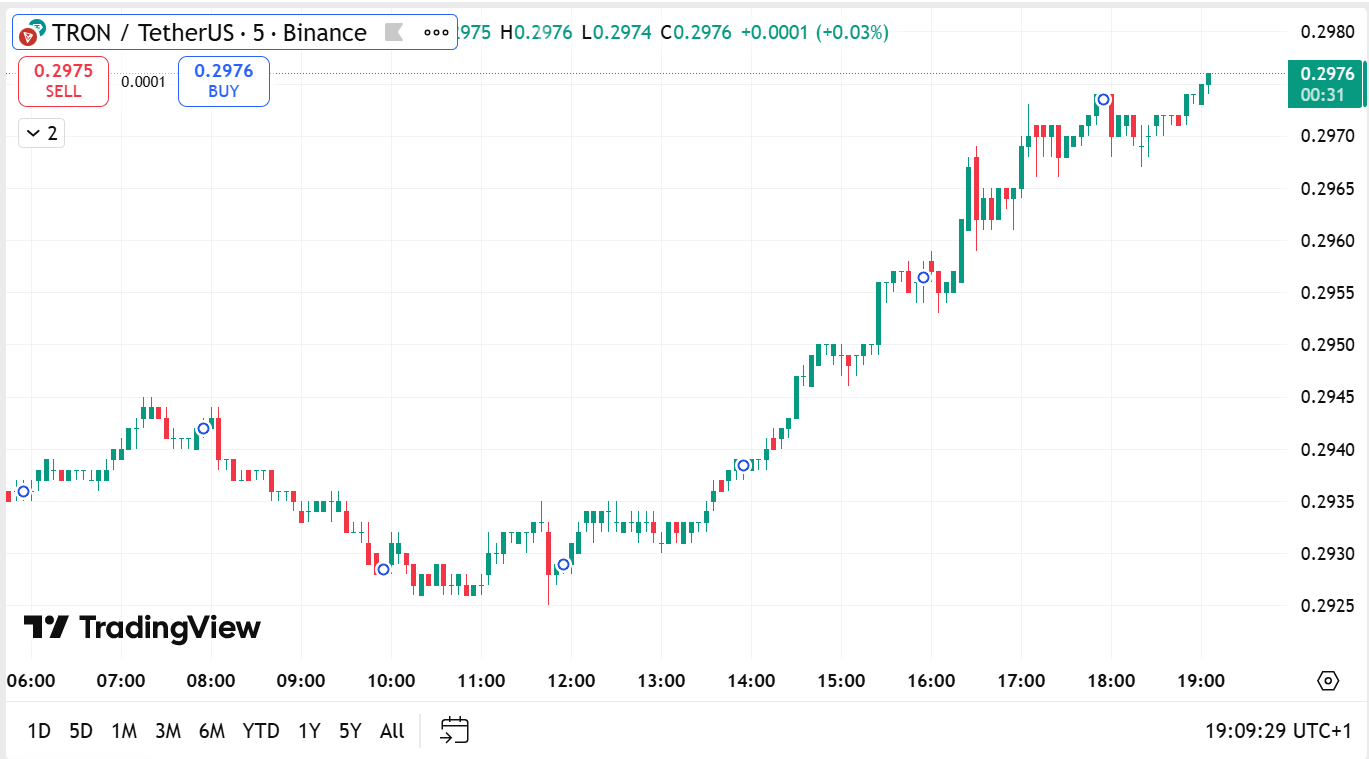1369x759 pixels.
Task: Open chart settings hexagon icon
Action: click(1327, 681)
